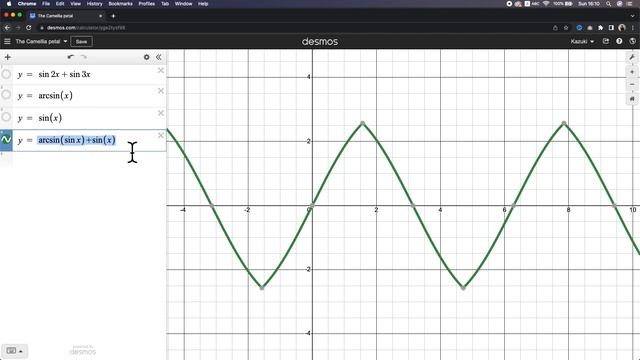Screen dimensions: 640x360
Task: Go forward in Chrome
Action: pyautogui.click(x=18, y=28)
